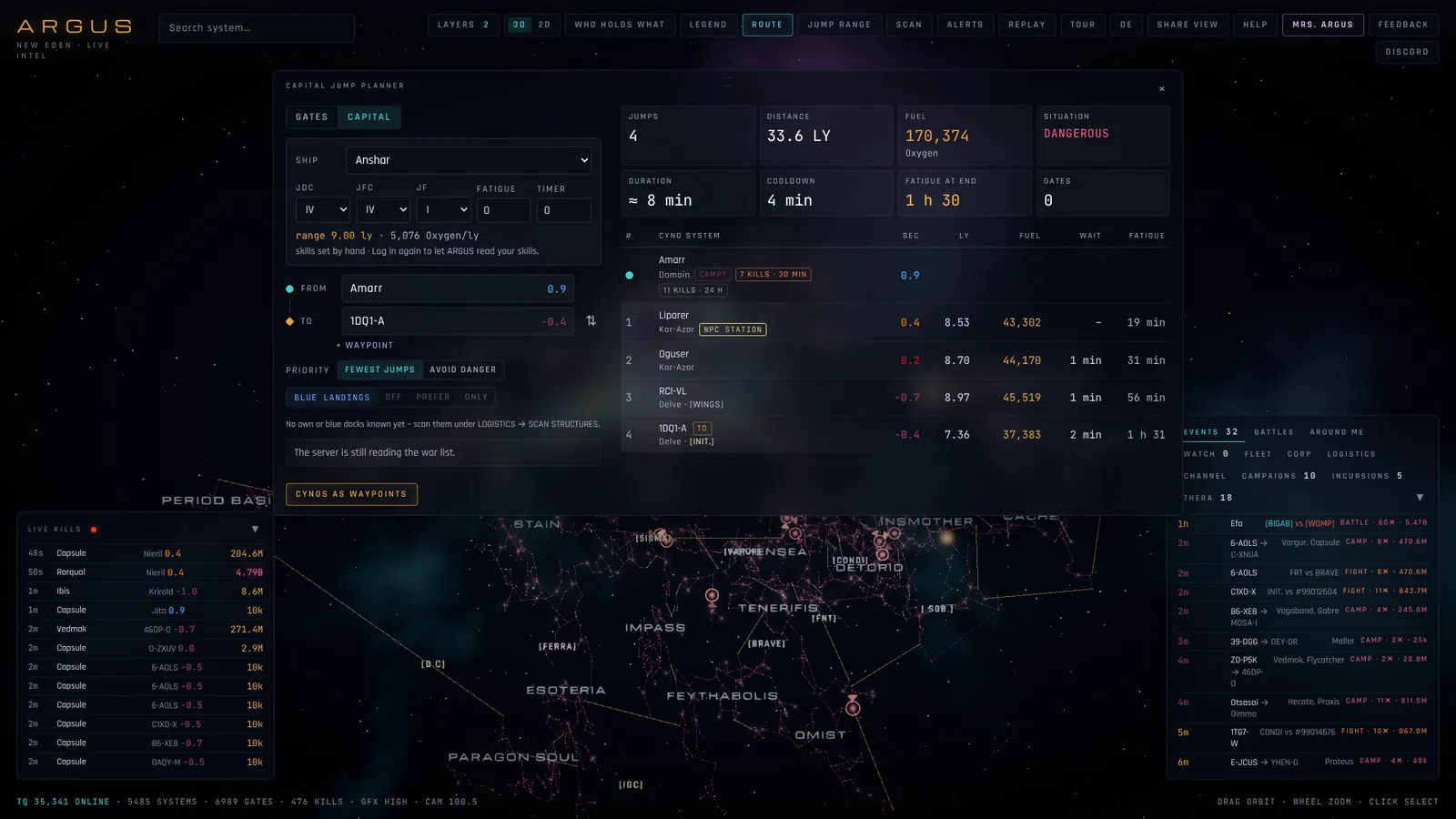Click the Fatigue input field
Image resolution: width=1456 pixels, height=819 pixels.
[x=503, y=210]
